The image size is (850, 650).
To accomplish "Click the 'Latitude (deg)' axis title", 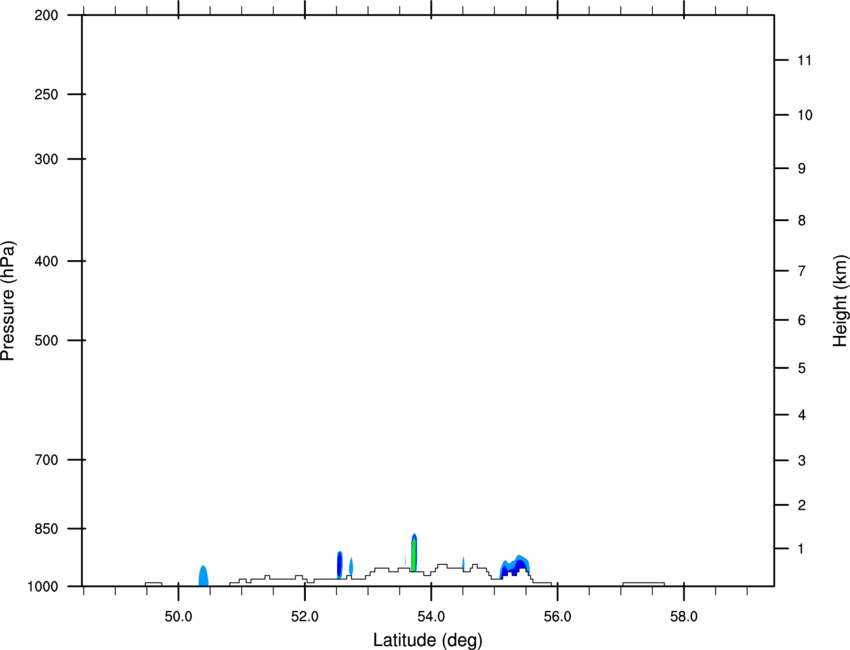I will click(427, 640).
